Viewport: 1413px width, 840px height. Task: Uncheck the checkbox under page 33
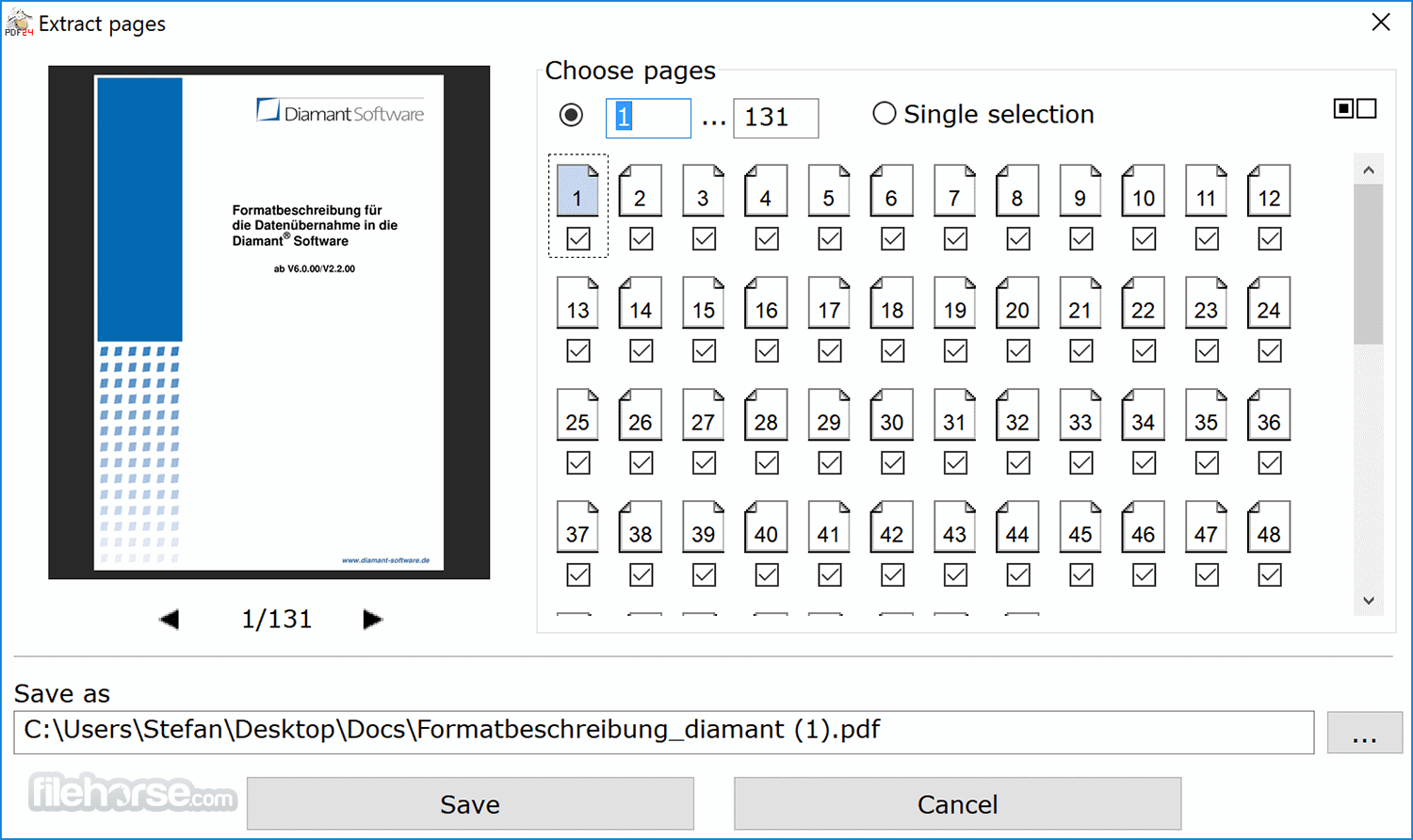click(1080, 463)
